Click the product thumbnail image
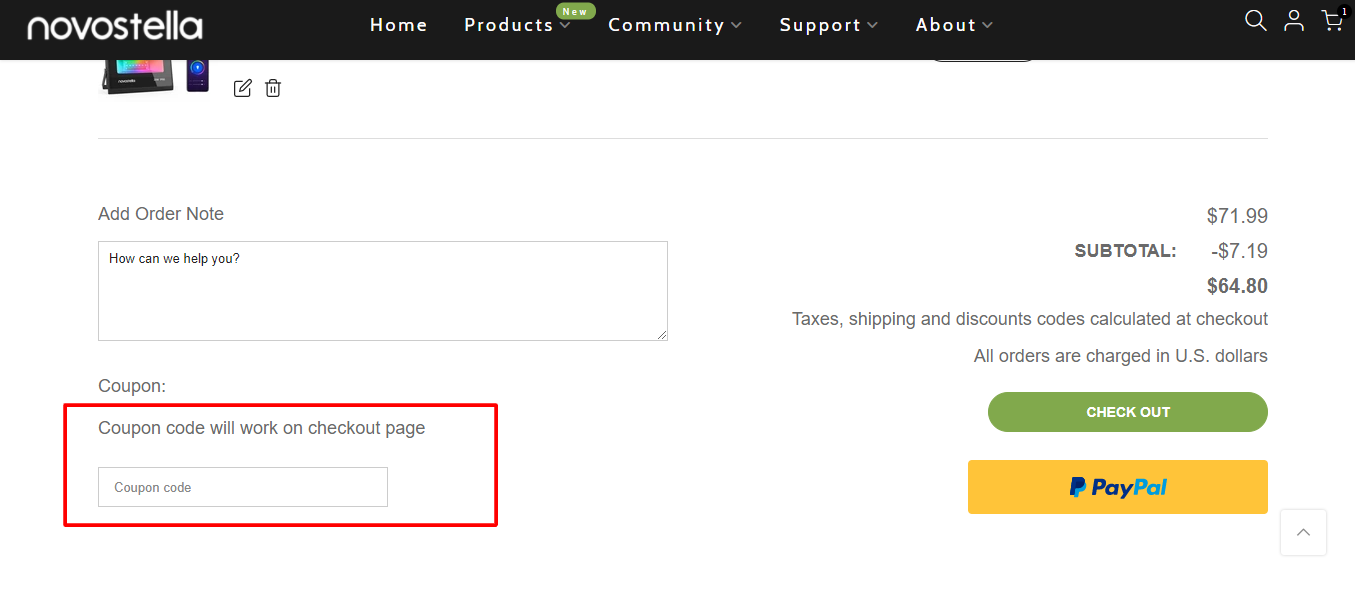 pos(155,75)
